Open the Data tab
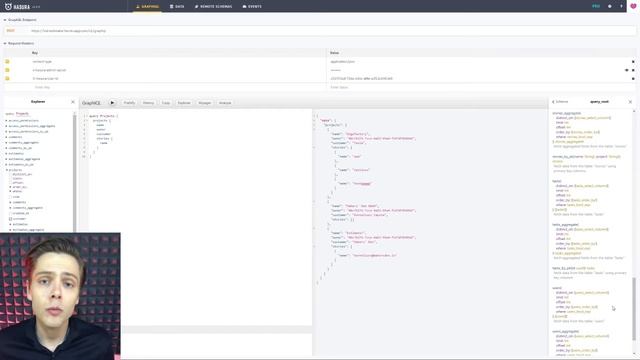This screenshot has height=360, width=640. click(x=177, y=7)
